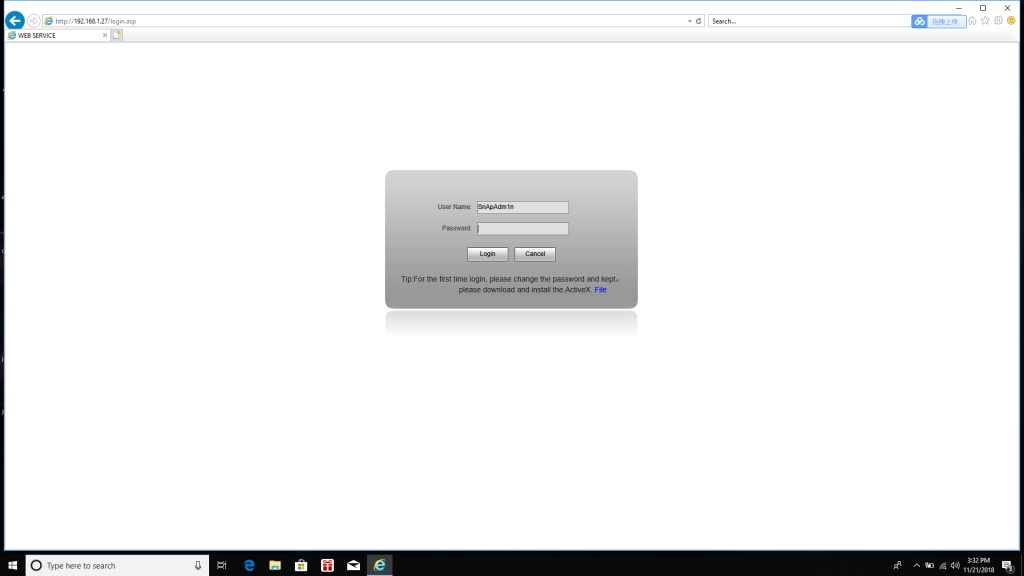Viewport: 1024px width, 576px height.
Task: Open the address bar history dropdown arrow
Action: [x=690, y=21]
